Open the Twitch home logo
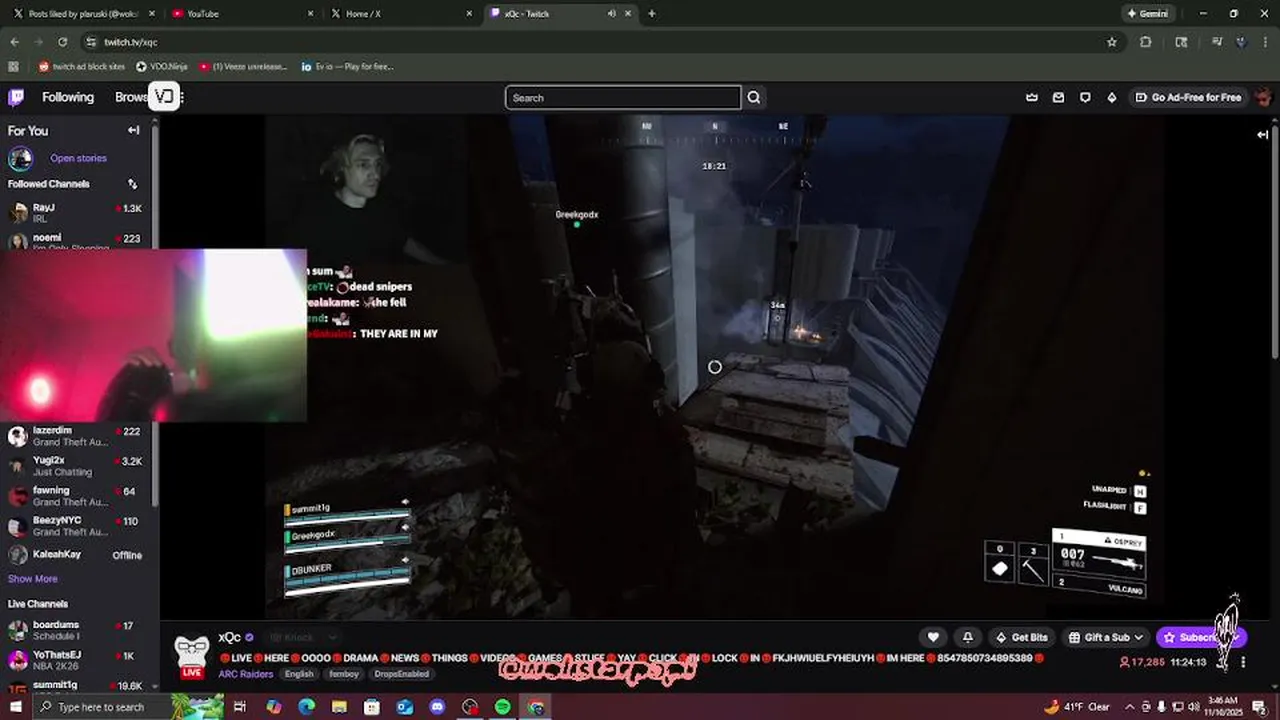Screen dimensions: 1280x720 pos(16,97)
